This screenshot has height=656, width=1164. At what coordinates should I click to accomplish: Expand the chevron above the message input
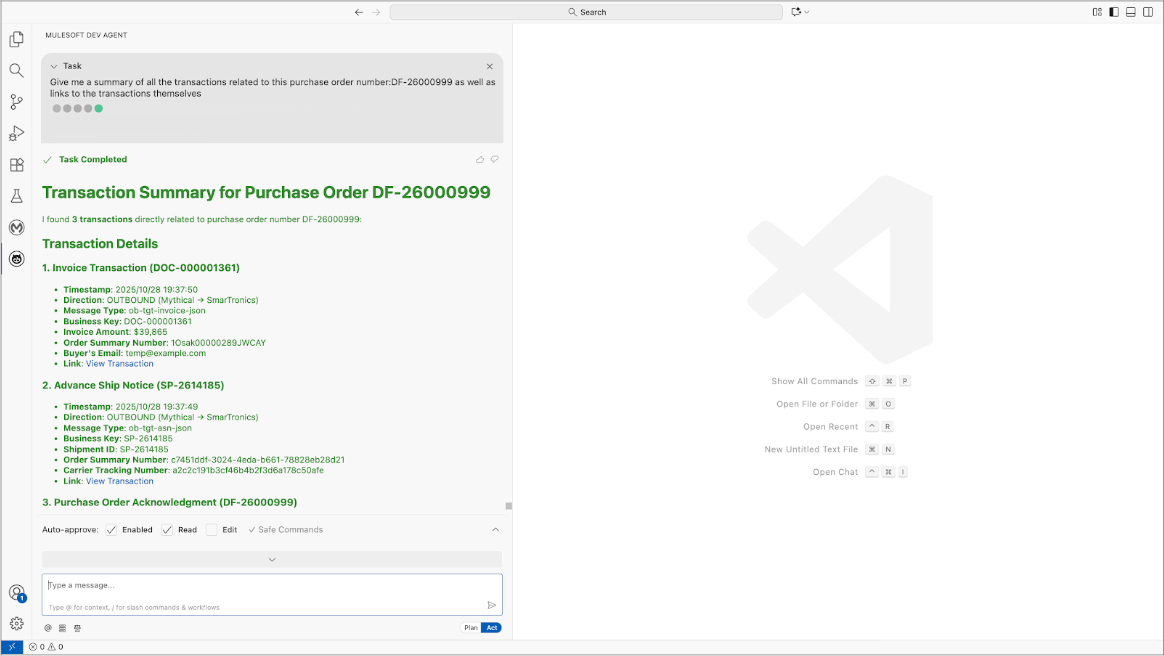point(270,560)
